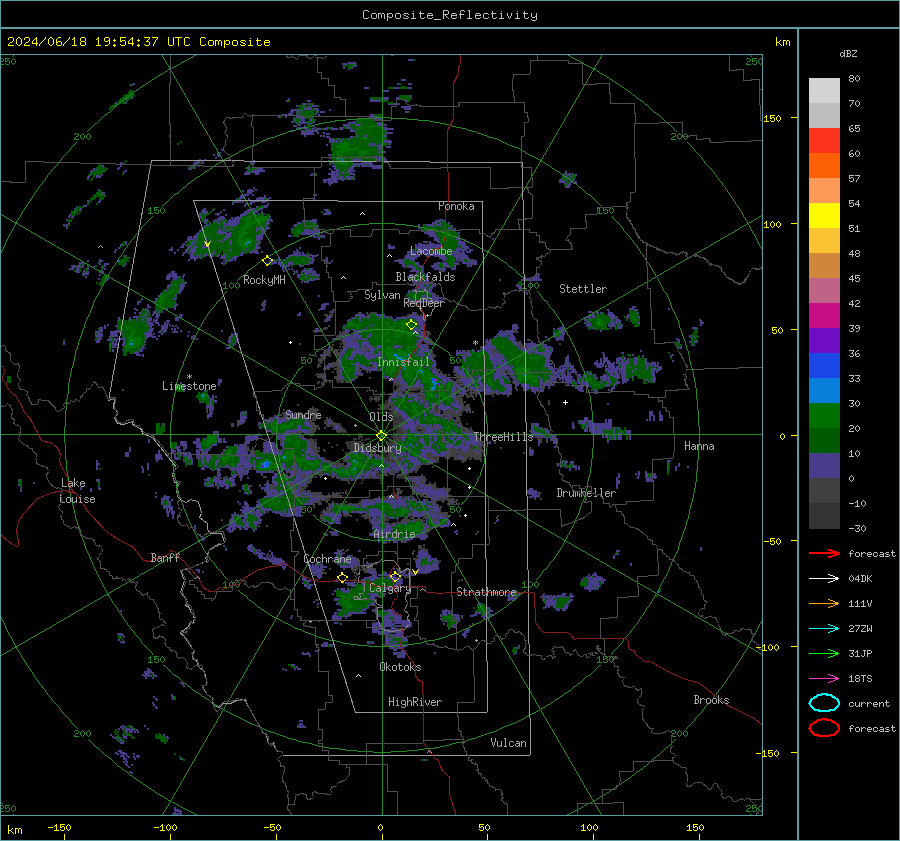Screen dimensions: 900x841
Task: Click the '04DK' legend label
Action: pyautogui.click(x=860, y=579)
